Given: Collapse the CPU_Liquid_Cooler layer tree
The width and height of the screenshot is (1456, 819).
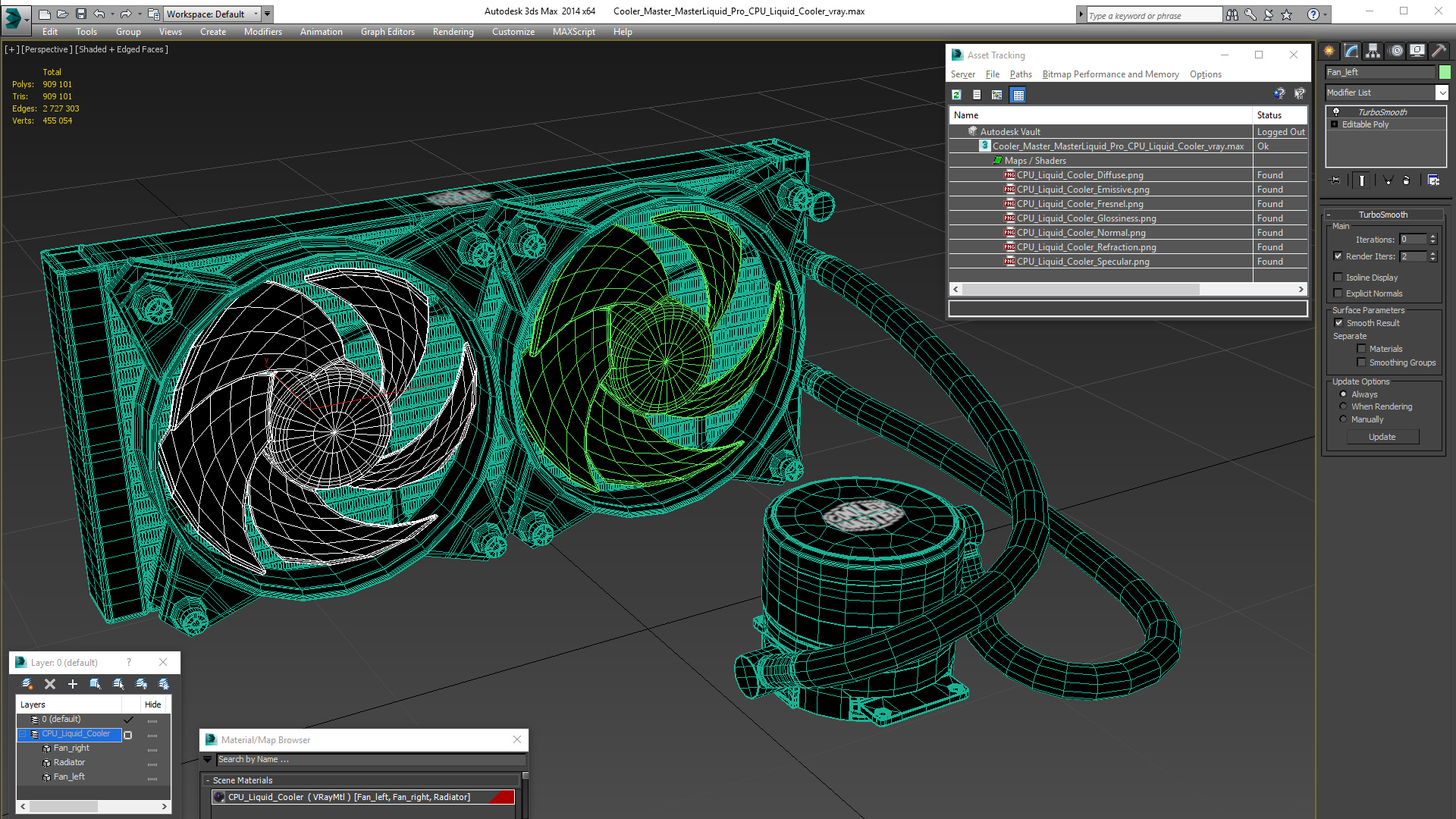Looking at the screenshot, I should coord(23,734).
